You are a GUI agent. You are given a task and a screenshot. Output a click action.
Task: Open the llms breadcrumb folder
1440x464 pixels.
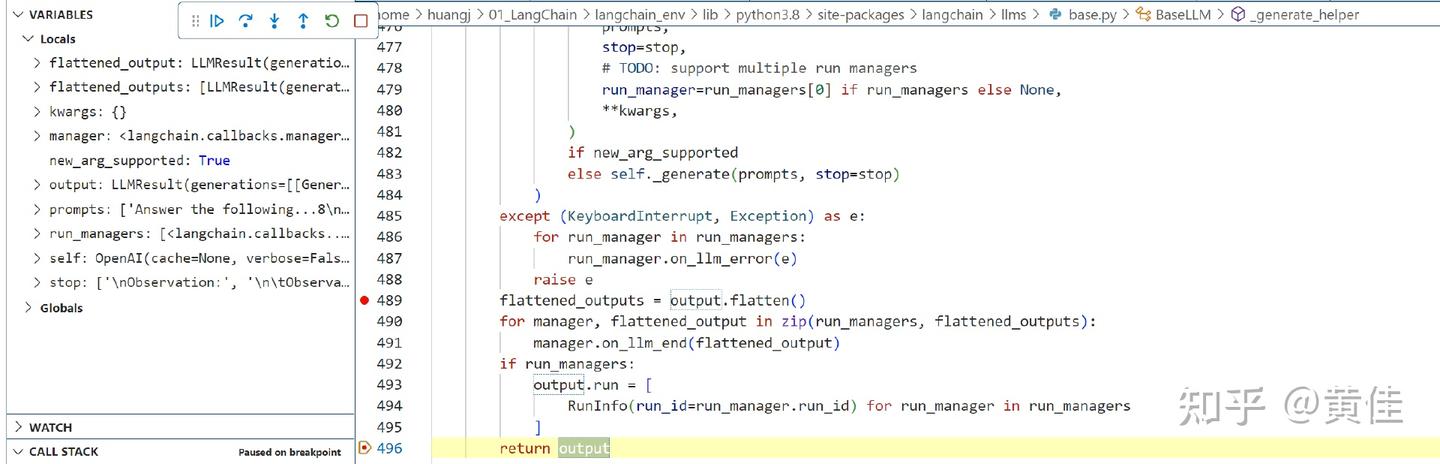[1014, 15]
